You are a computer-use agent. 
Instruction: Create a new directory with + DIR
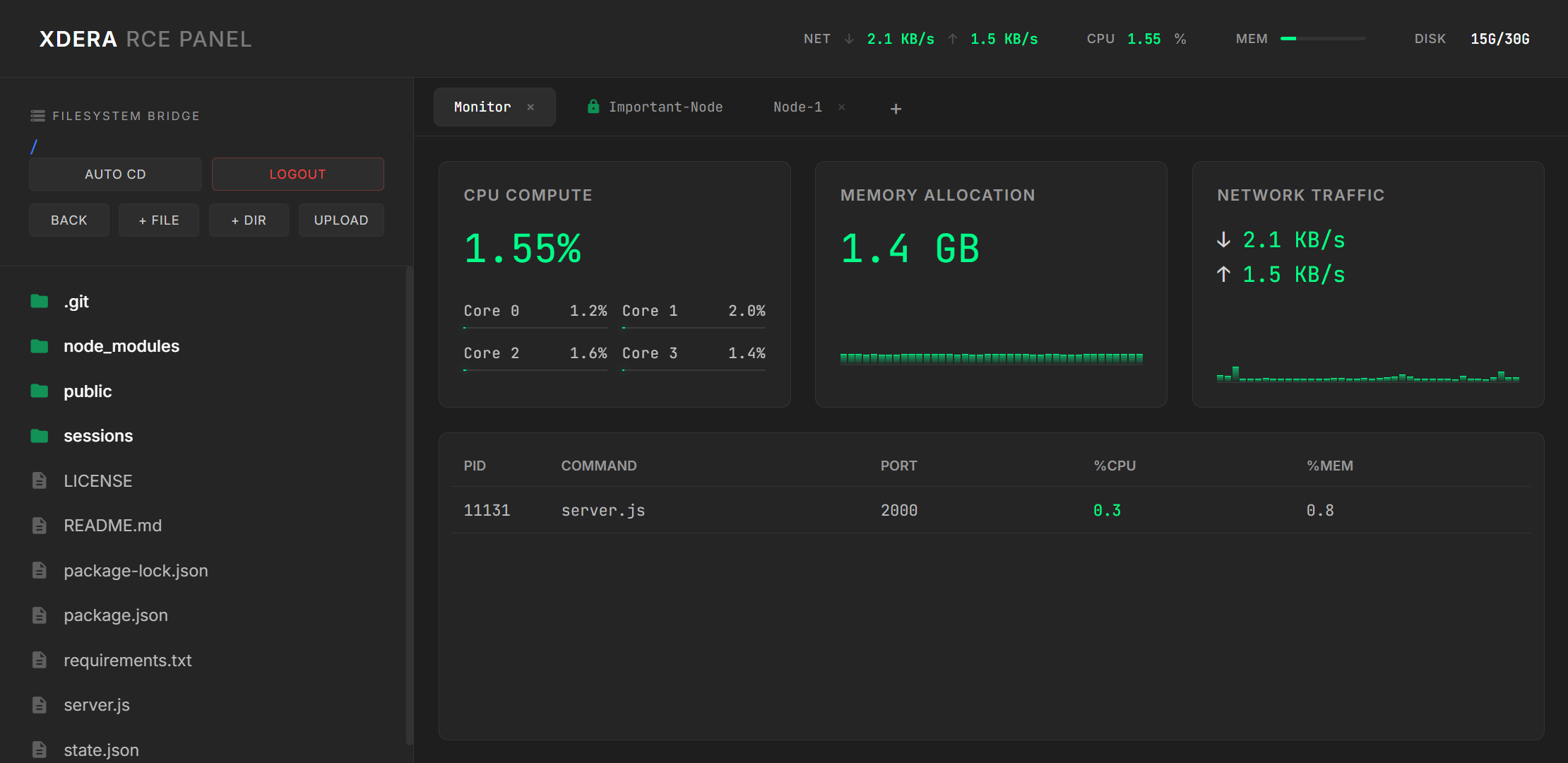pyautogui.click(x=249, y=220)
